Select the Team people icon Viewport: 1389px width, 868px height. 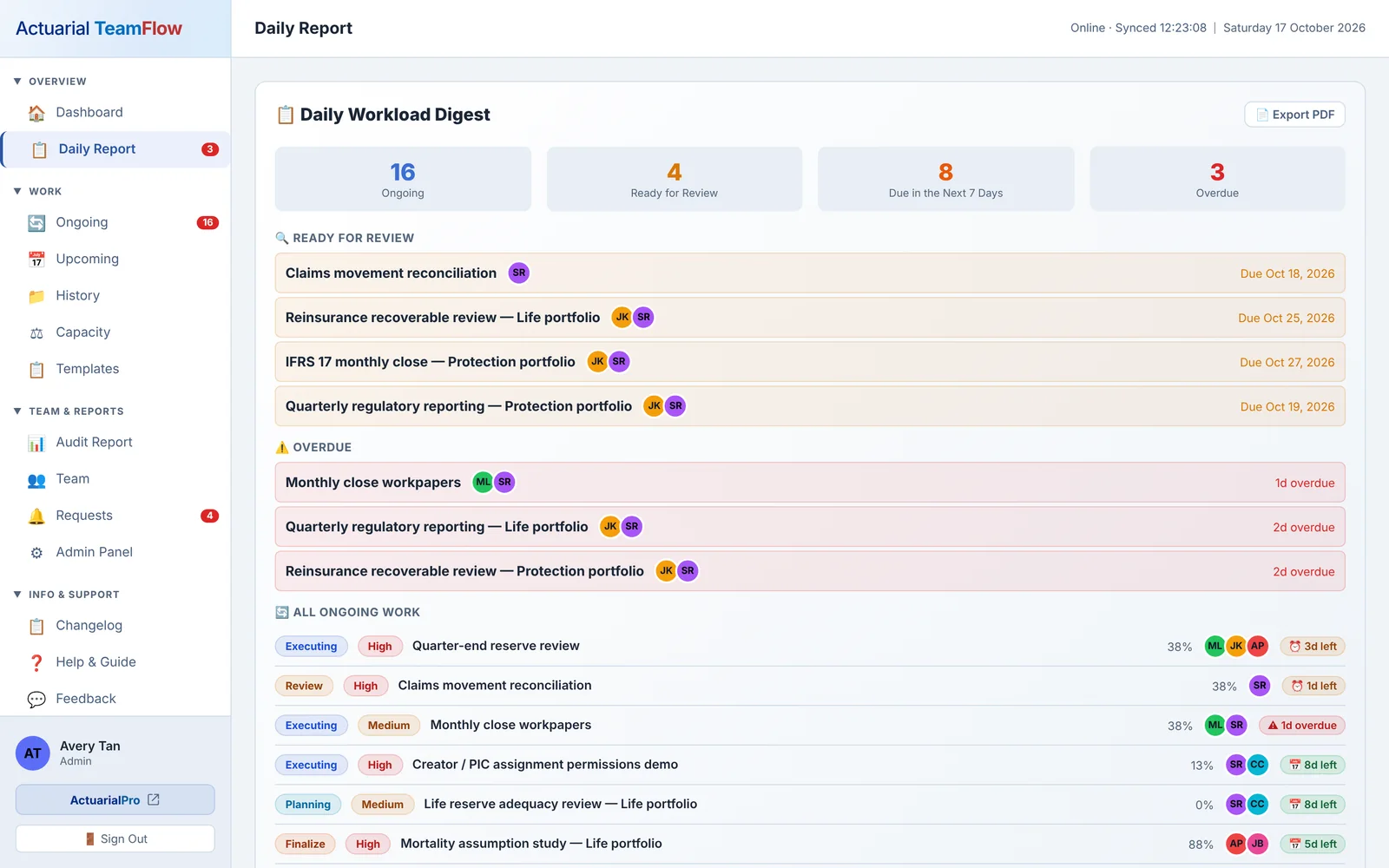(36, 479)
